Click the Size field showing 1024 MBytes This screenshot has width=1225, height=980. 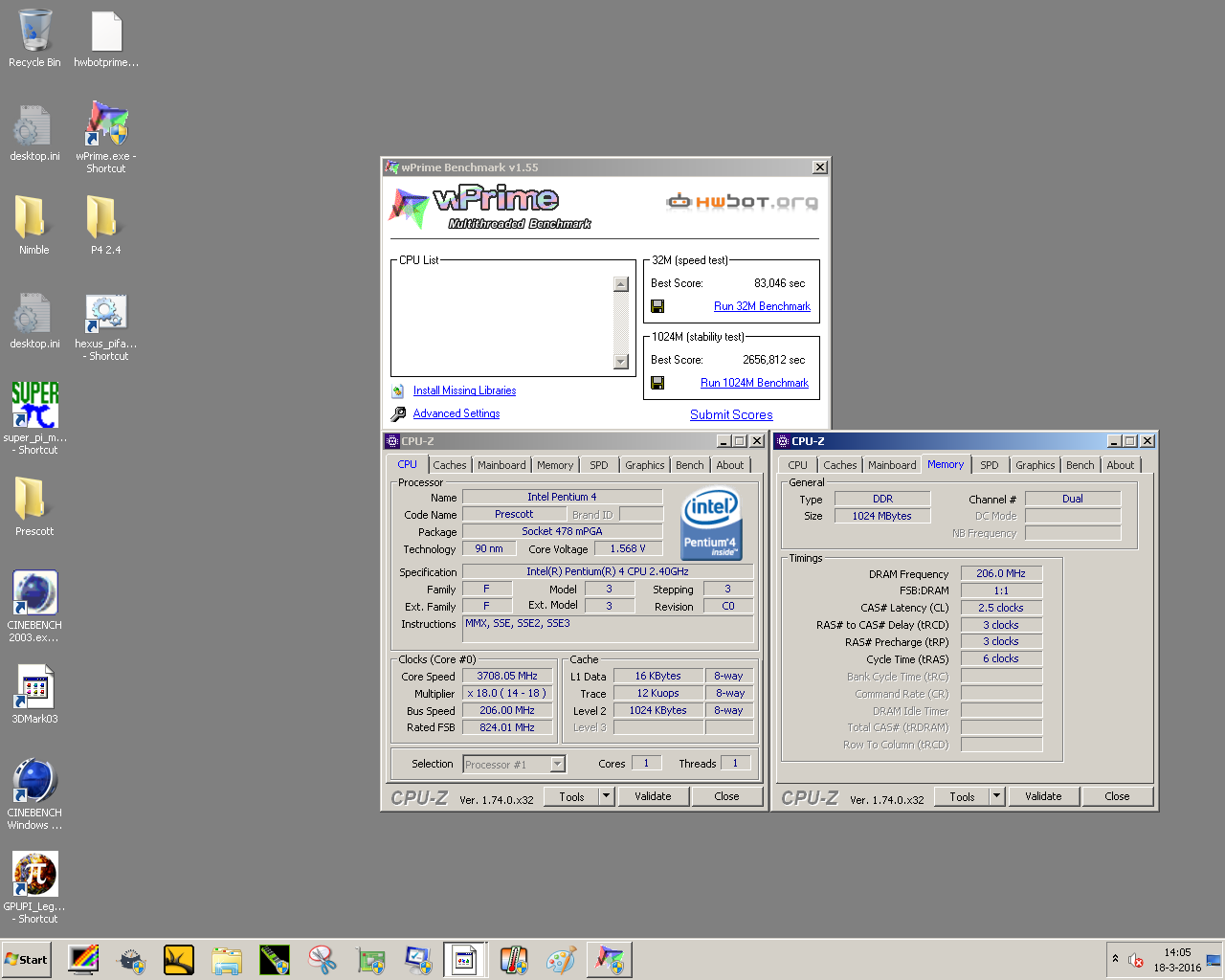[881, 516]
